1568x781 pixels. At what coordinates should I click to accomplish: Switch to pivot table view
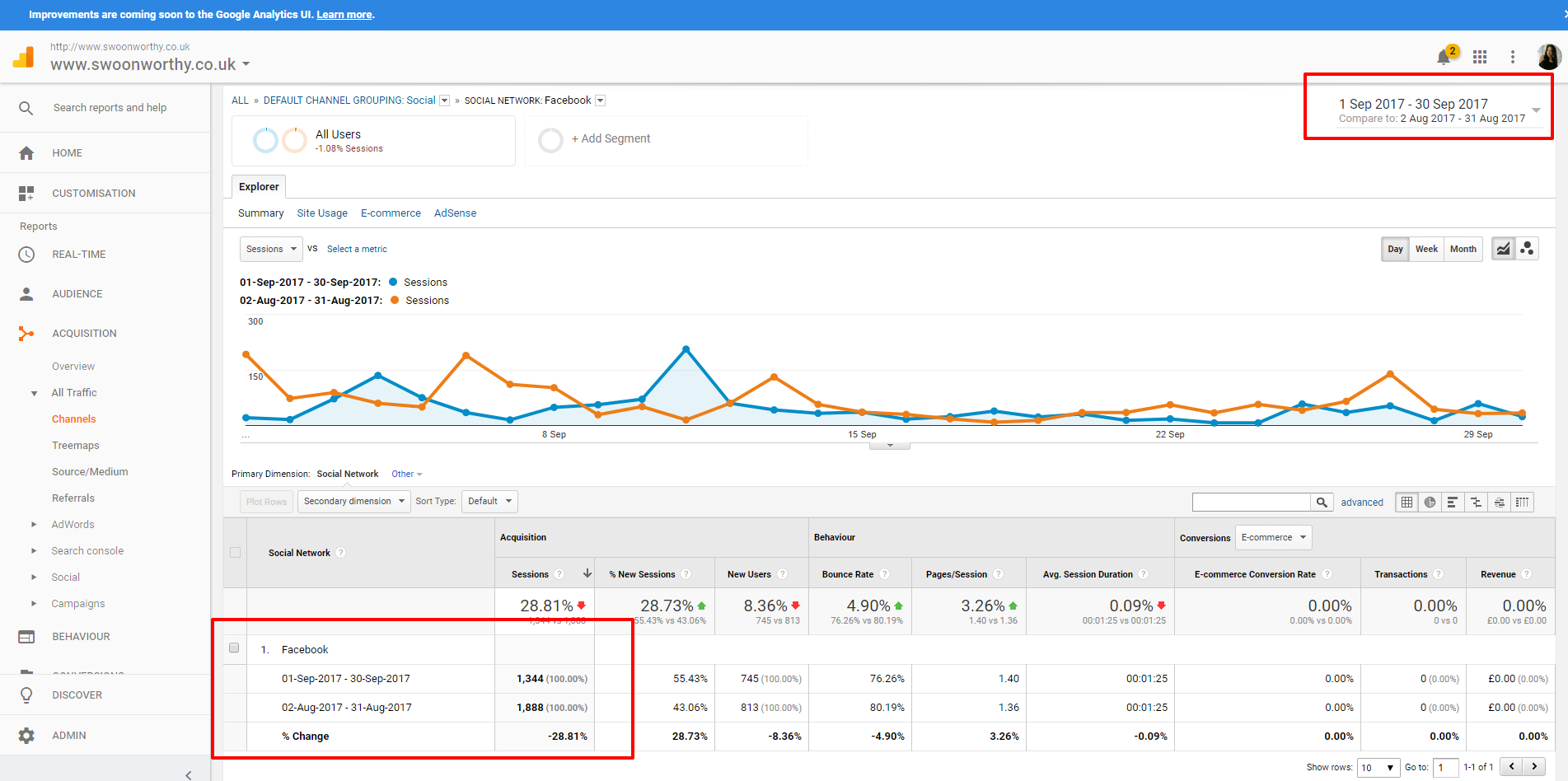(1522, 502)
